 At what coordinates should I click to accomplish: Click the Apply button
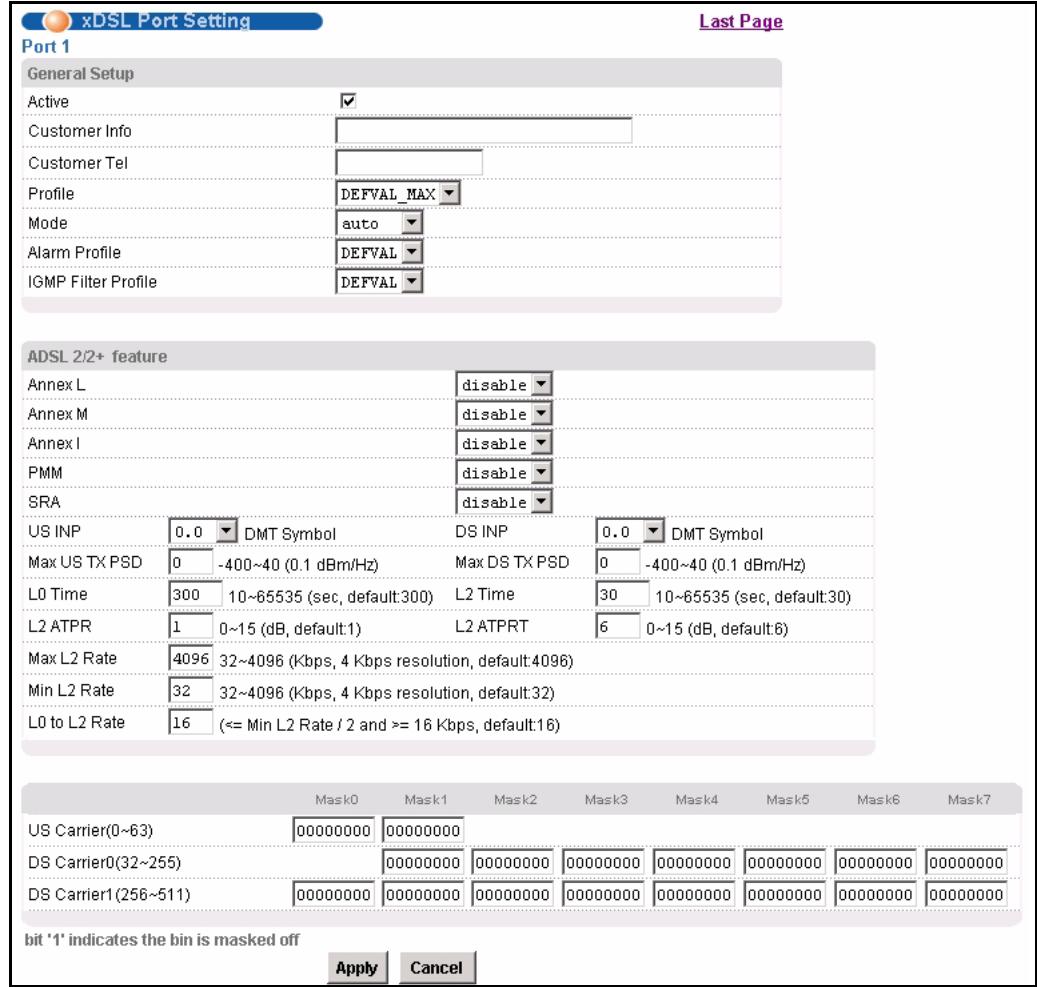tap(357, 968)
